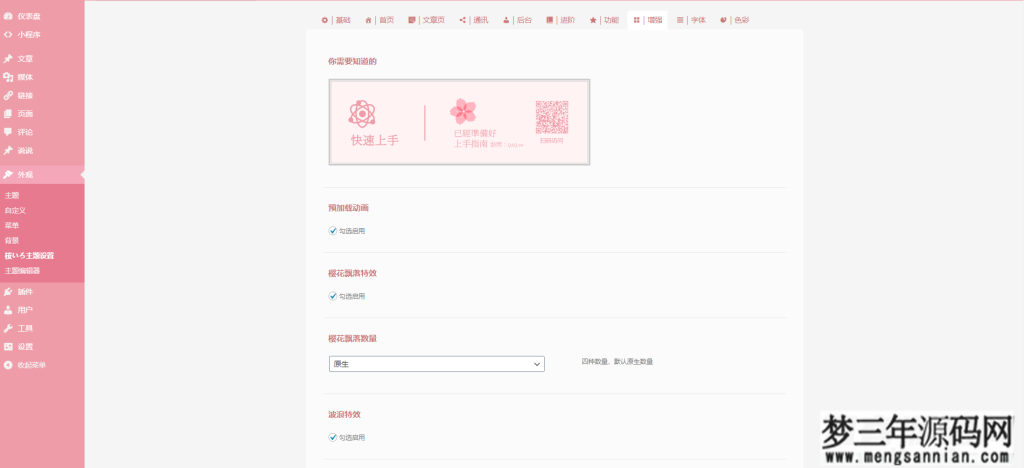Screen dimensions: 1024x468
Task: Select the active 增强 tab
Action: point(647,20)
